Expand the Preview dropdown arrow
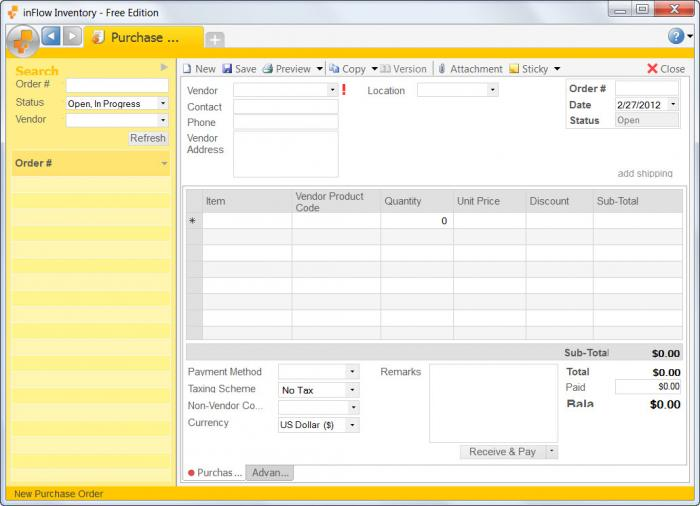 (x=320, y=69)
